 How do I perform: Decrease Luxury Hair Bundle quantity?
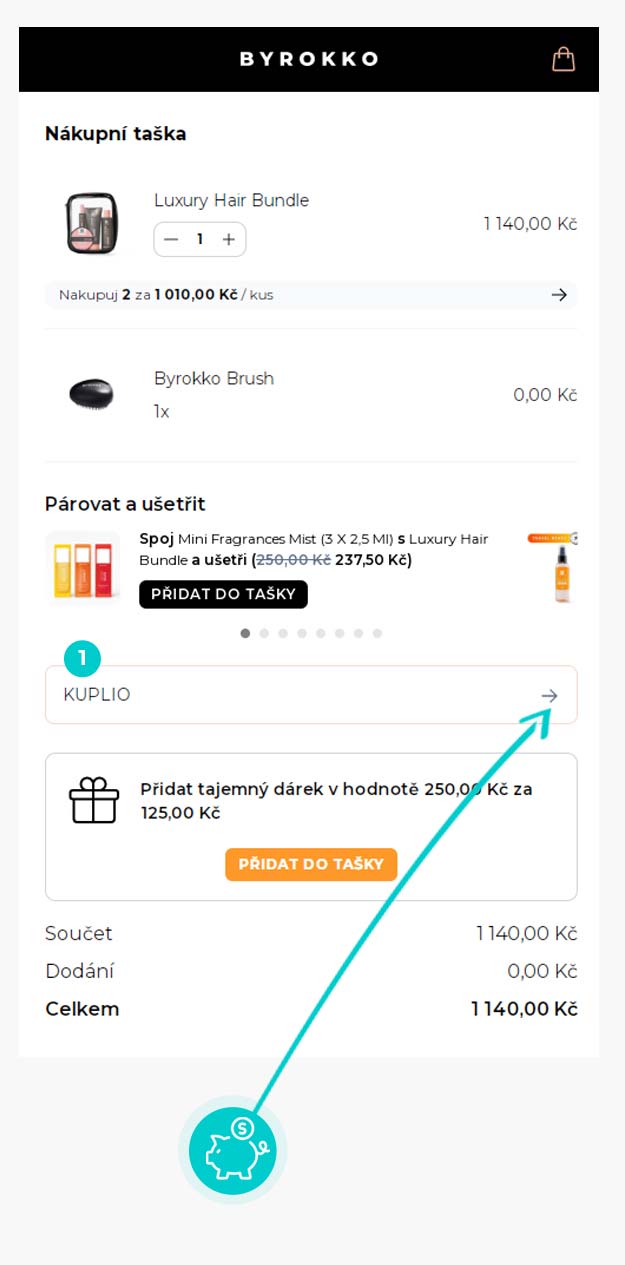coord(171,240)
